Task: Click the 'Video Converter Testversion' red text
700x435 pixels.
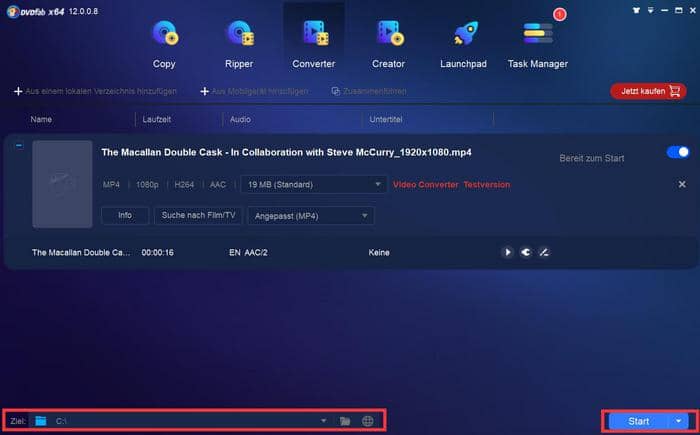Action: pyautogui.click(x=451, y=184)
